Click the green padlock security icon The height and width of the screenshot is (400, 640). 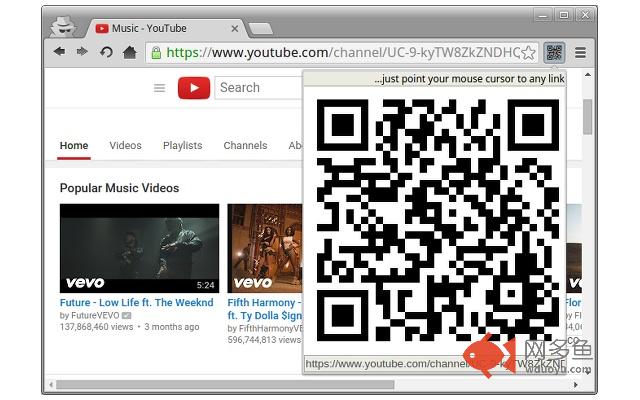pyautogui.click(x=156, y=53)
